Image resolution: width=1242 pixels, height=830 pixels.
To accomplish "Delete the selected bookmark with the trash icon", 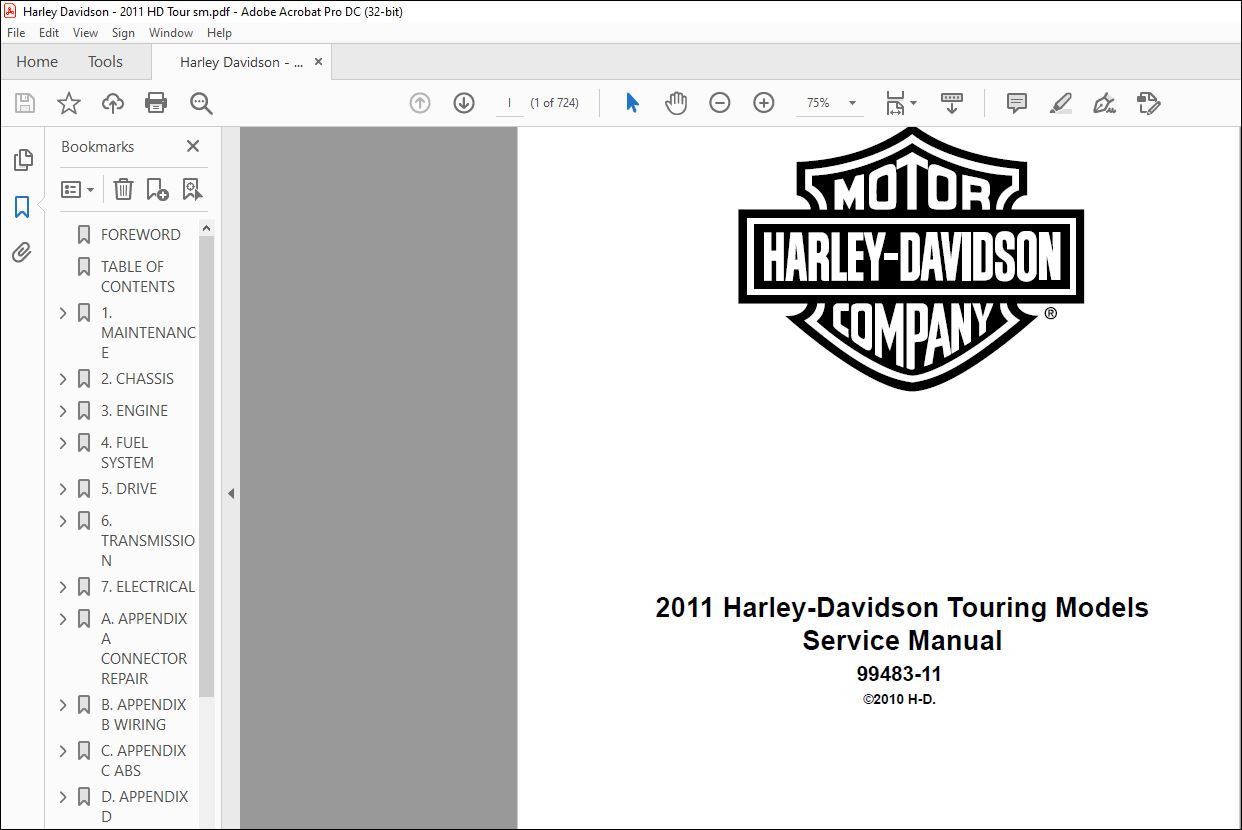I will point(123,189).
